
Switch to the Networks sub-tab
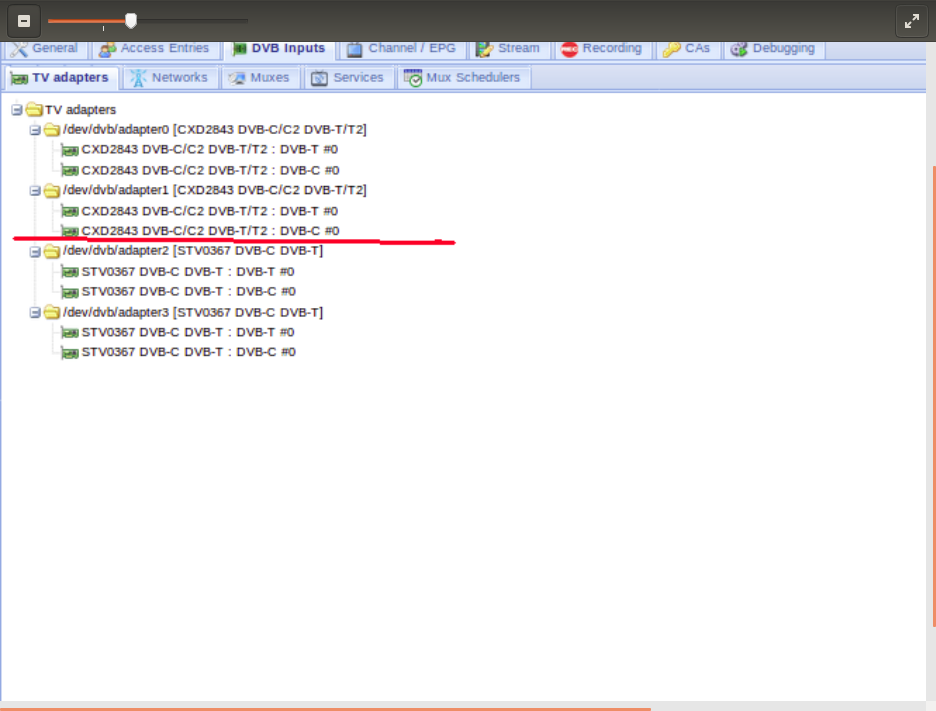point(170,78)
